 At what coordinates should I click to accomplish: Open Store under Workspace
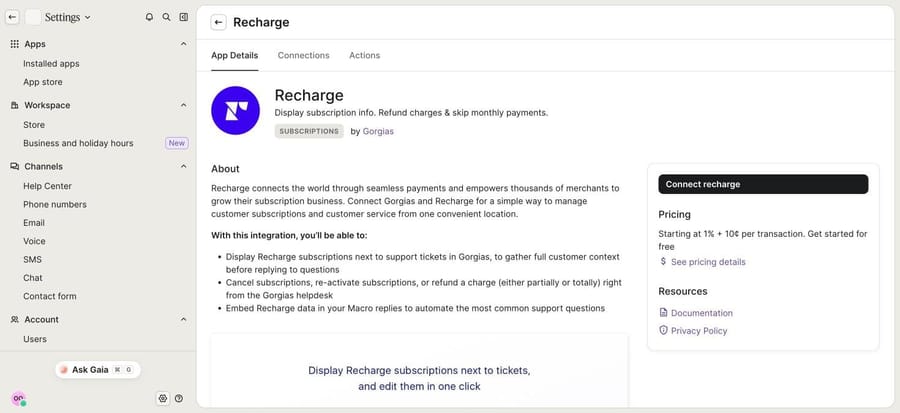click(x=34, y=124)
